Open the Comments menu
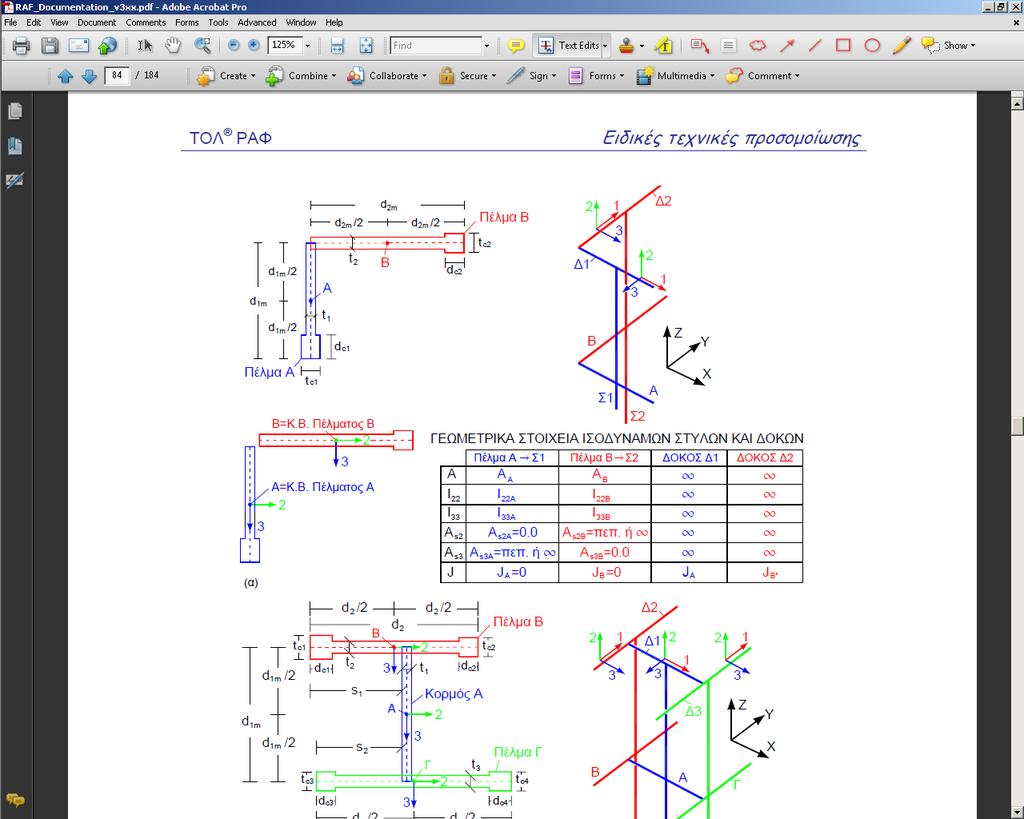This screenshot has height=819, width=1024. [x=146, y=22]
